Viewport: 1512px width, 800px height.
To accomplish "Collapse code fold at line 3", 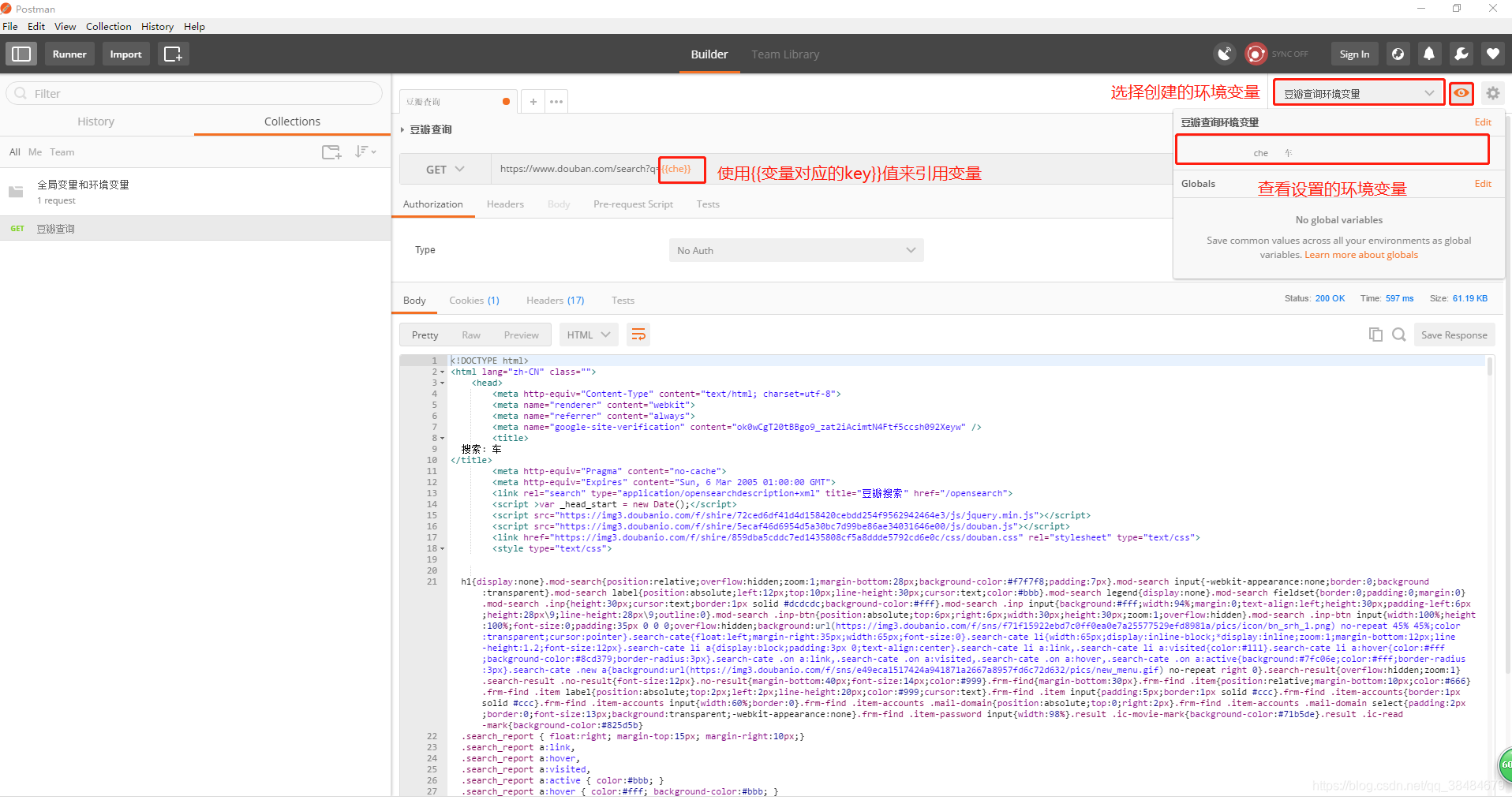I will [x=443, y=383].
